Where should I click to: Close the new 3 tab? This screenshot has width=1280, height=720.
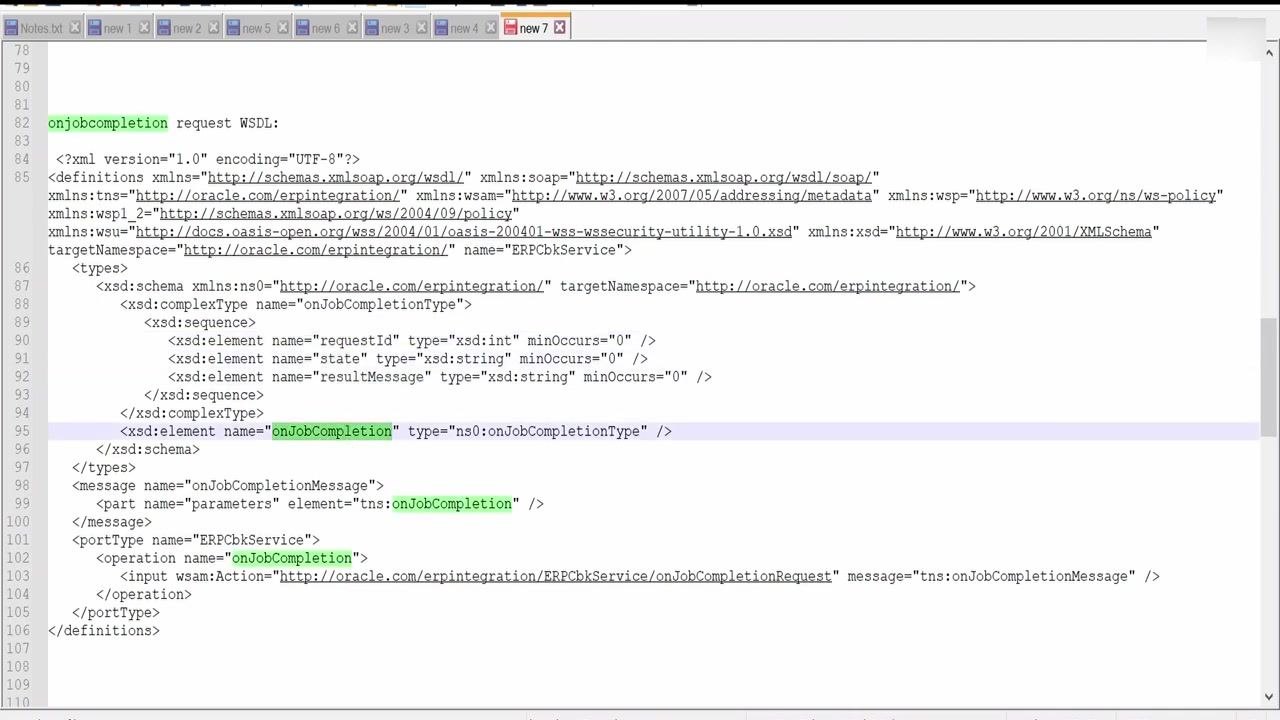pyautogui.click(x=421, y=28)
